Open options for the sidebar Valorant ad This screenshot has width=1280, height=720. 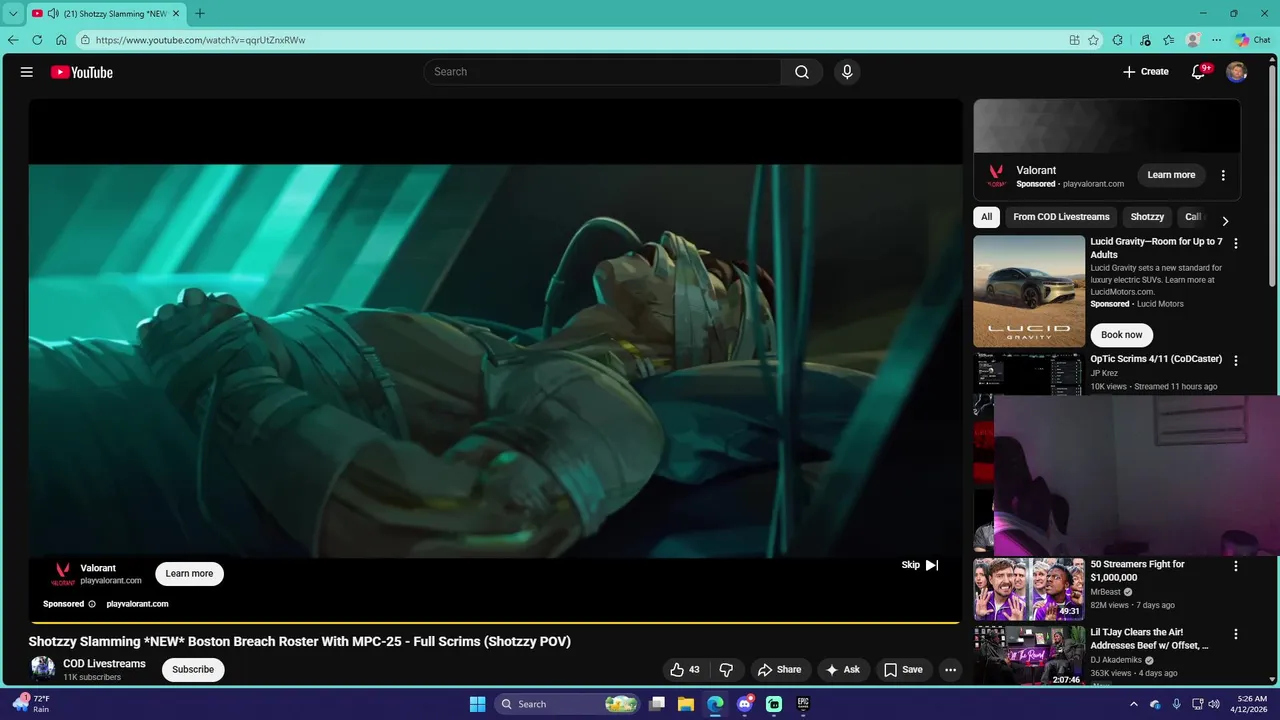pyautogui.click(x=1223, y=175)
